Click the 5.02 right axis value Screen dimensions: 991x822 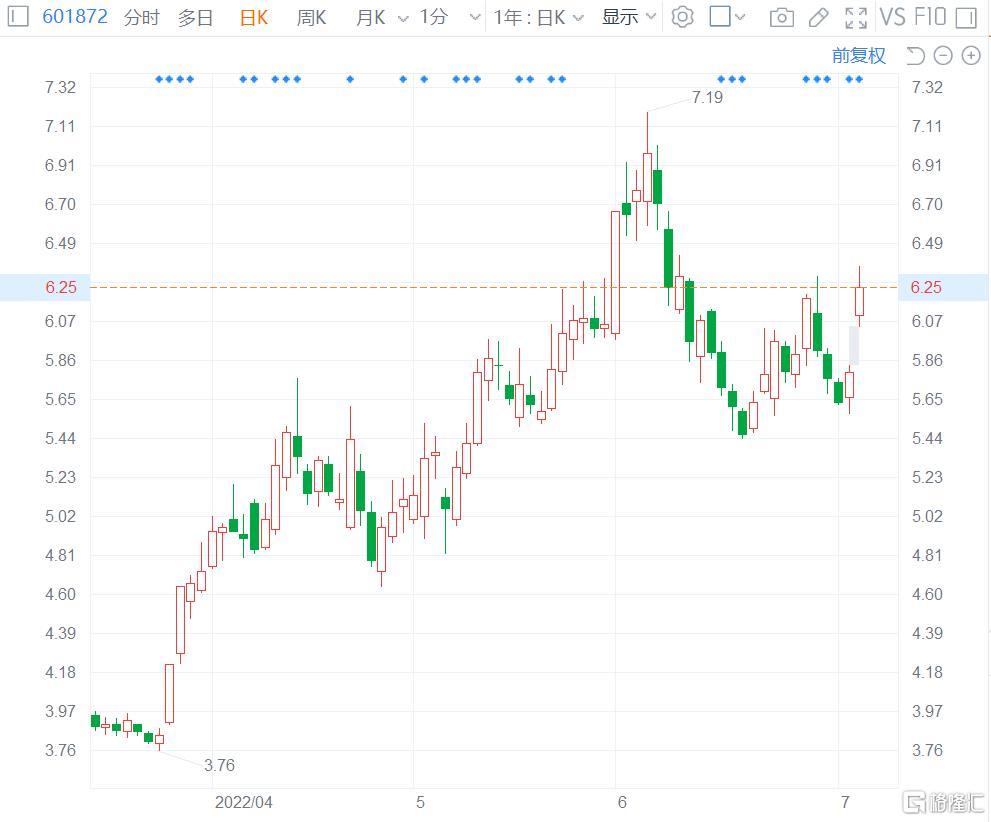click(927, 516)
